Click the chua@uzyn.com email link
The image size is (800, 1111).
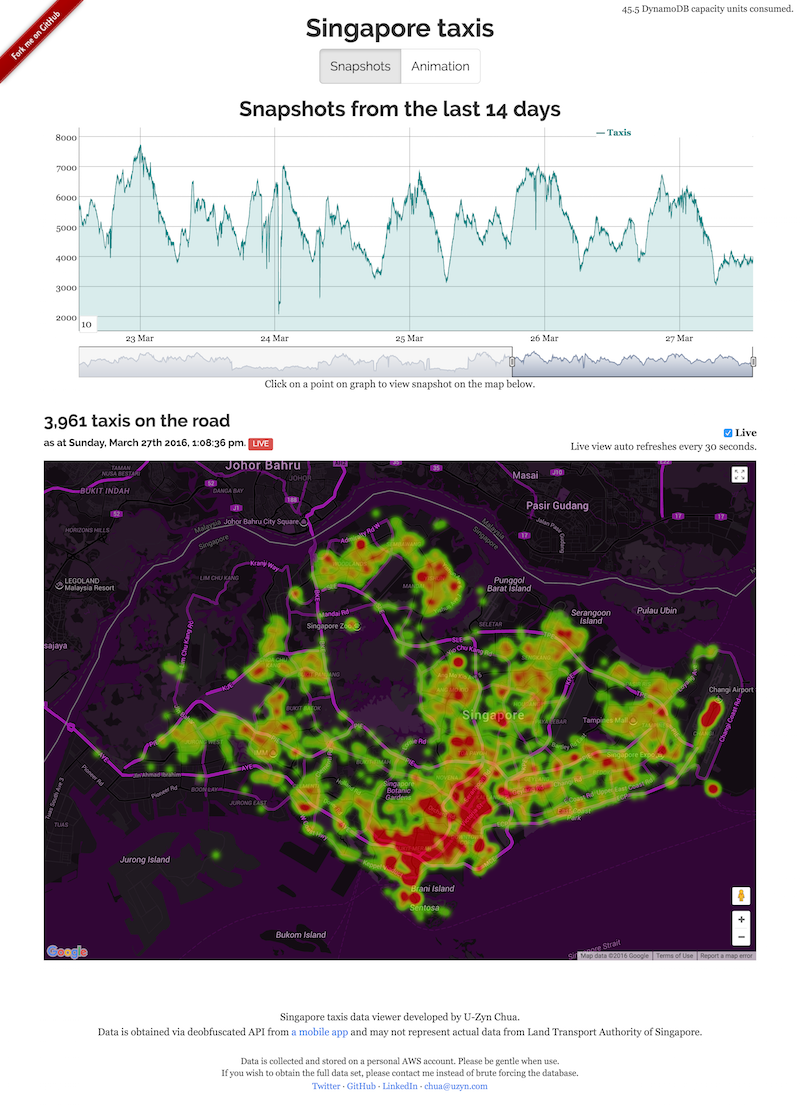pyautogui.click(x=455, y=1085)
